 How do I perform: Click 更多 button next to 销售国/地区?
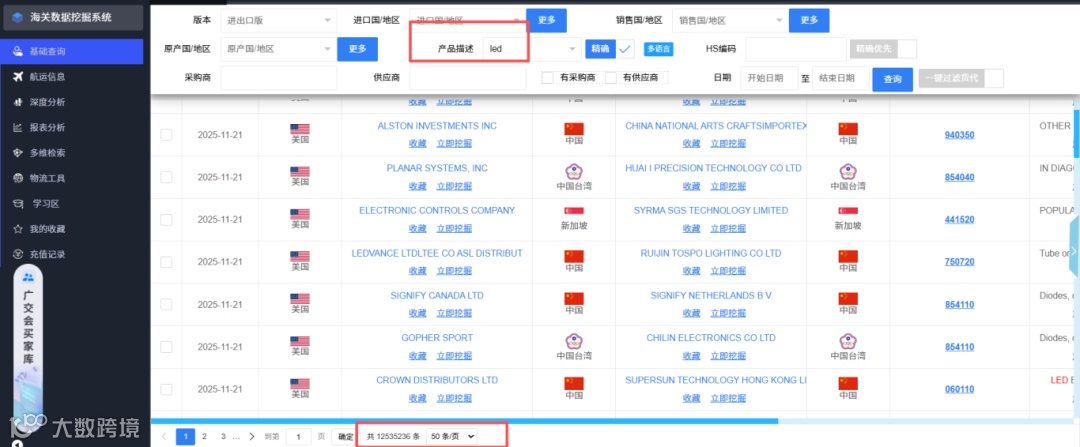(x=809, y=20)
